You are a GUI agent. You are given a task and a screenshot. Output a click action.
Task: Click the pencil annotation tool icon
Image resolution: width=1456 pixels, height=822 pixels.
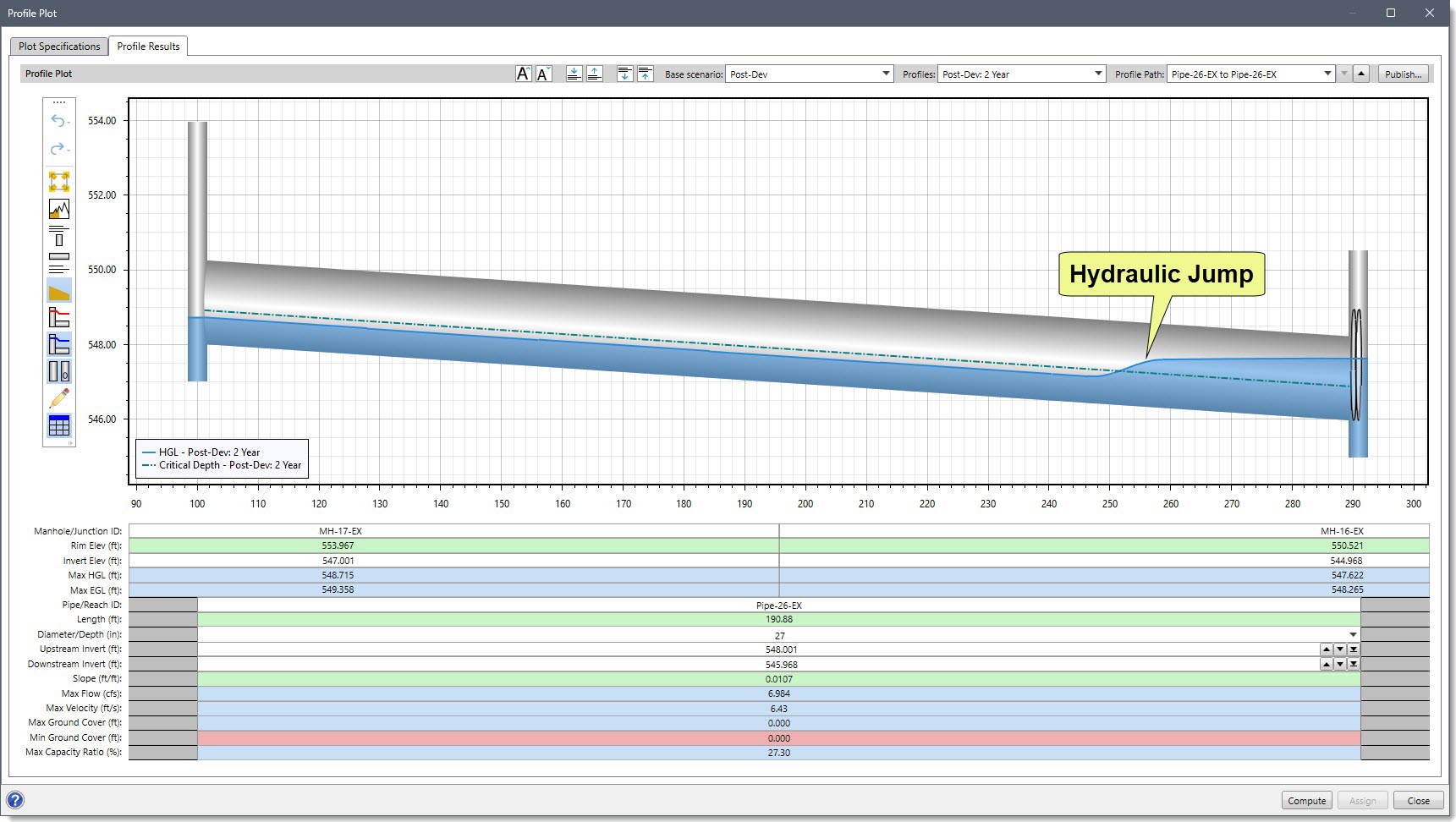(58, 397)
